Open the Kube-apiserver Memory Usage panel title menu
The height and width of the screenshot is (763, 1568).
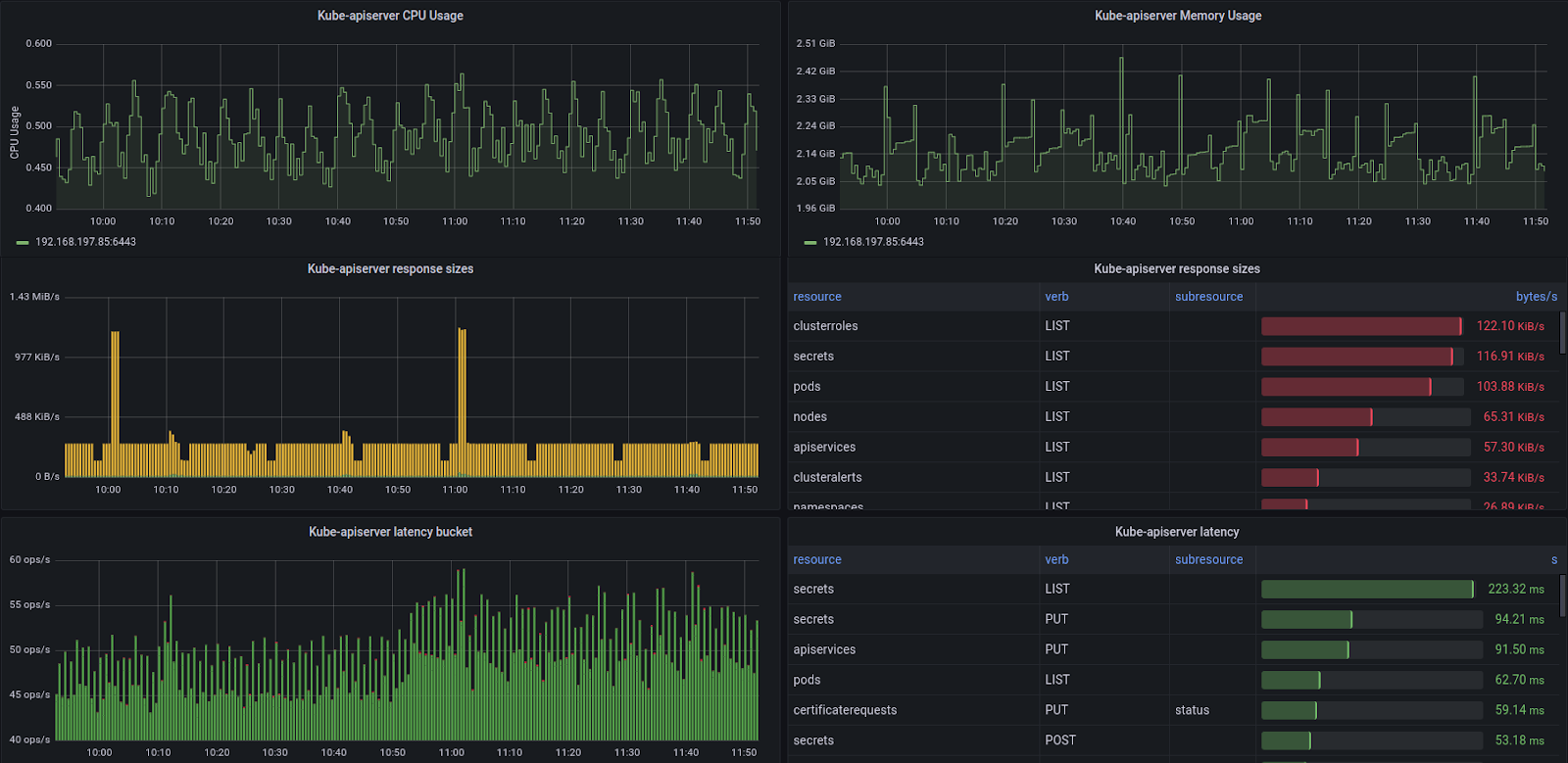(1177, 16)
